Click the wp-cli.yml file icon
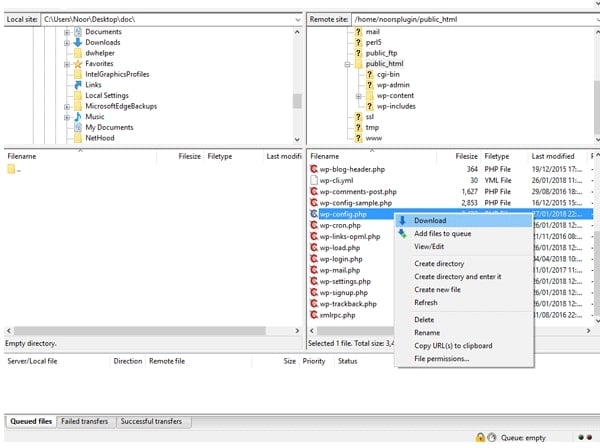Screen dimensions: 600x448 coord(314,180)
